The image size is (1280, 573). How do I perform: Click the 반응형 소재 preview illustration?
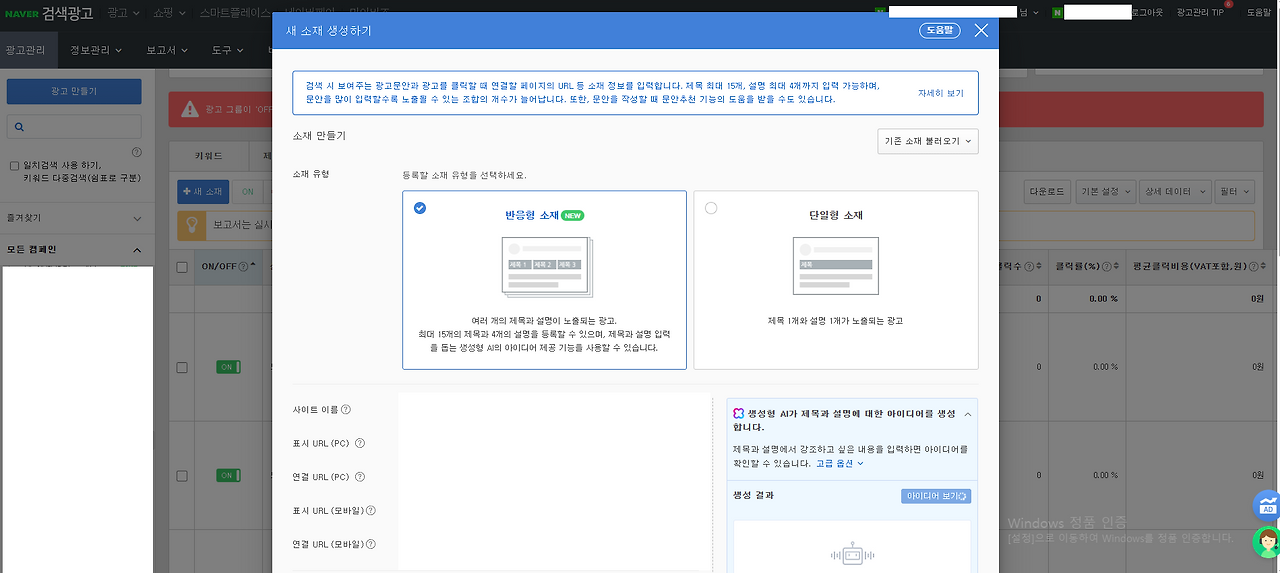(546, 268)
